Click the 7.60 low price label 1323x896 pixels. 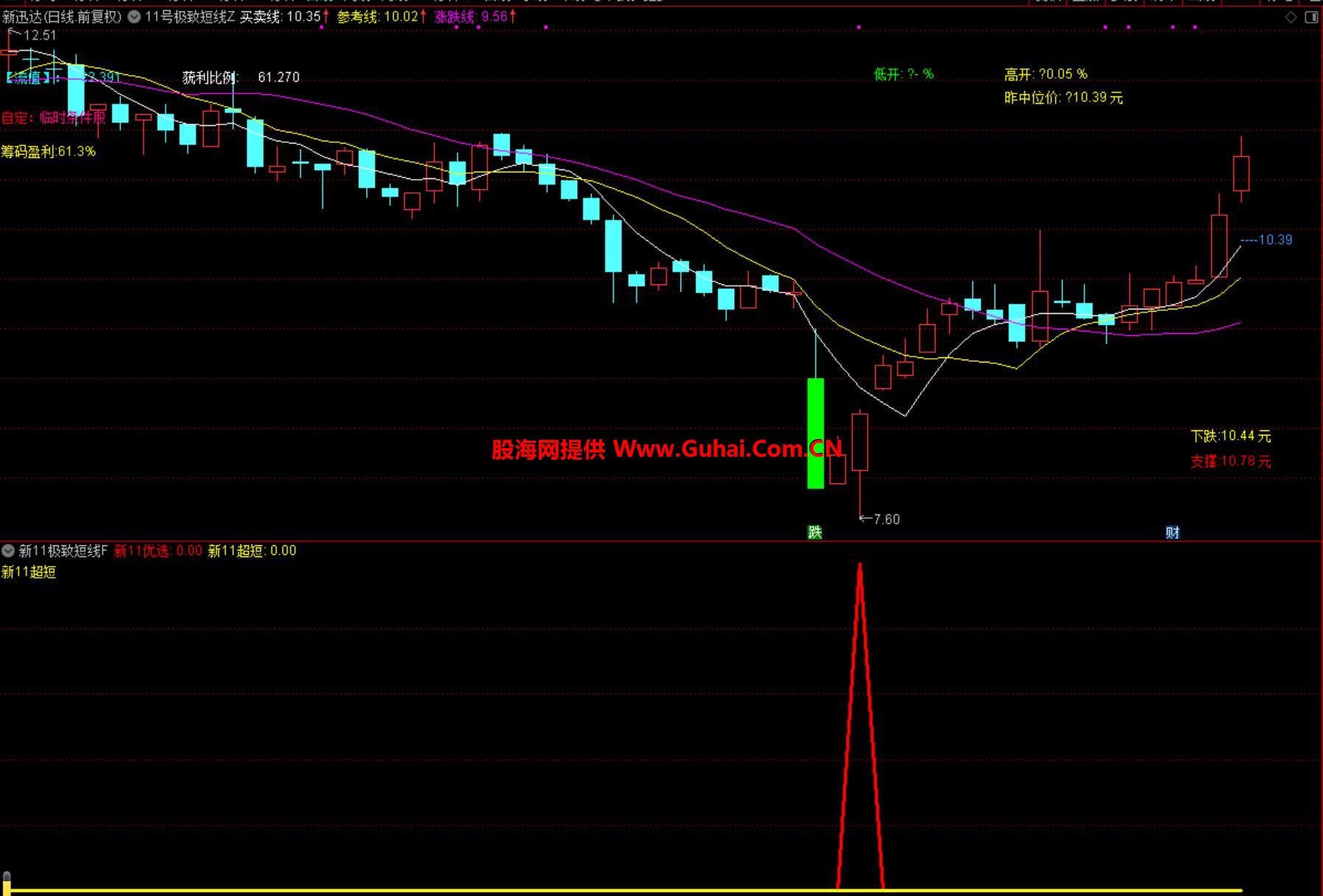(887, 519)
